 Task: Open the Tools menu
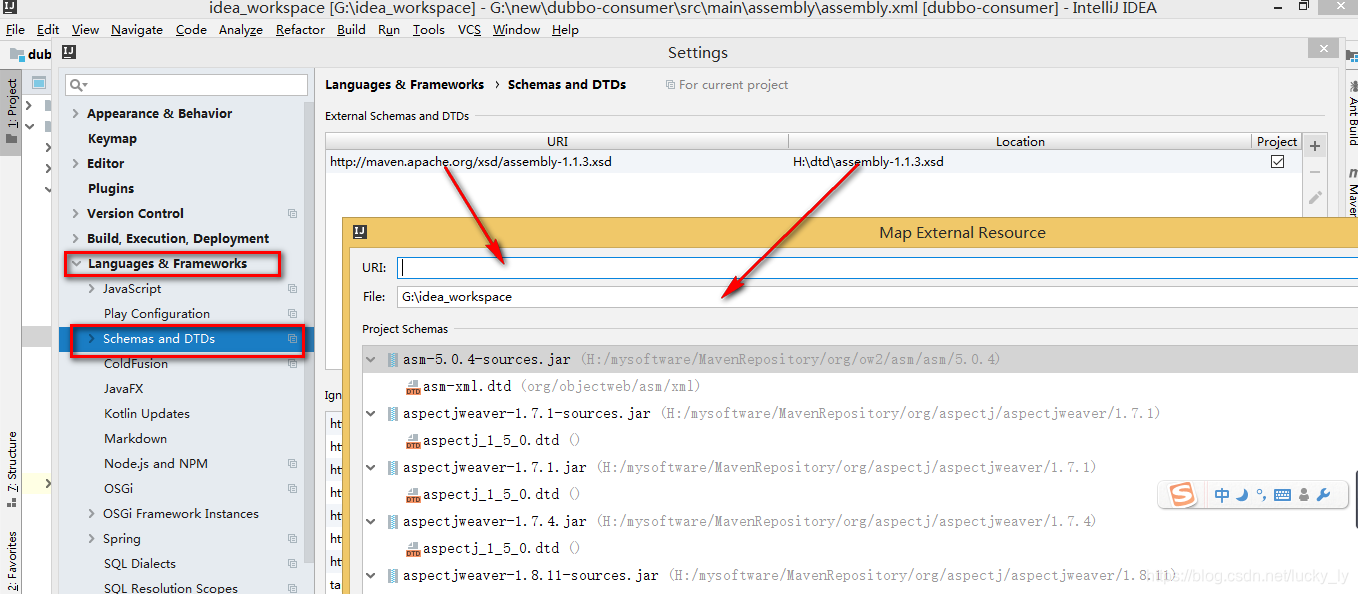click(x=428, y=30)
